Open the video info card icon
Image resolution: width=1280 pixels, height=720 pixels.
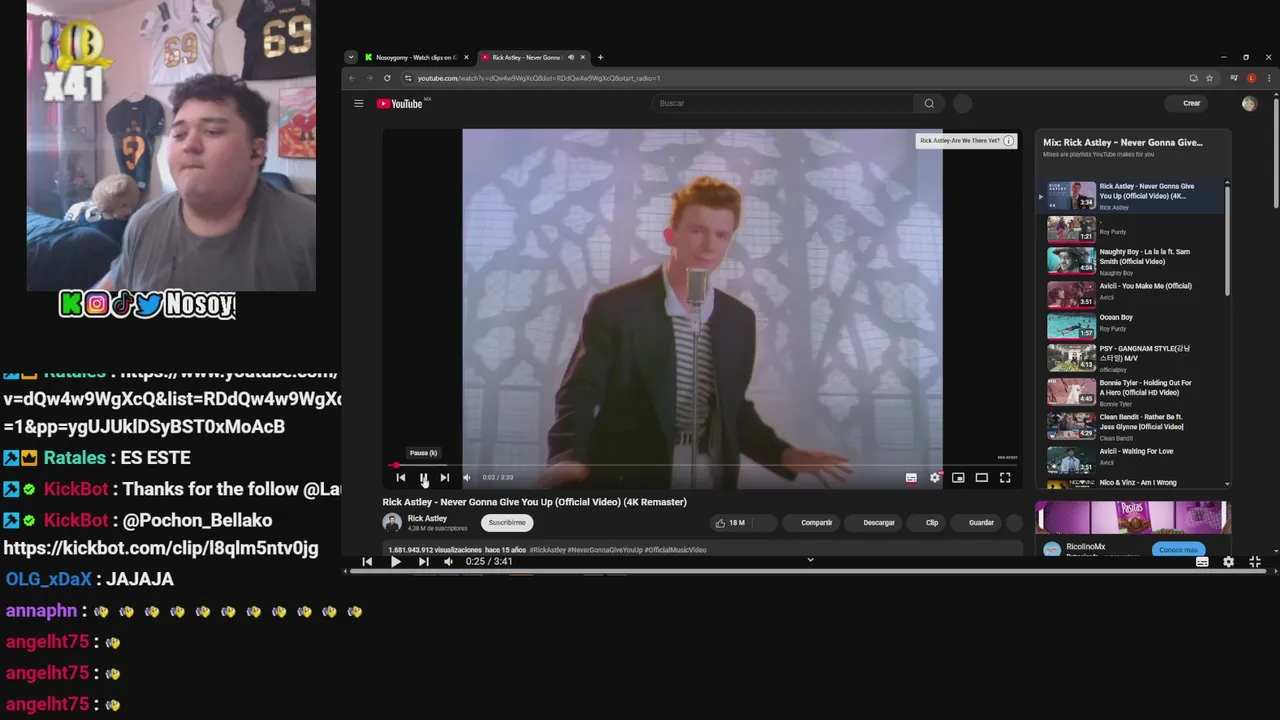pos(1009,141)
